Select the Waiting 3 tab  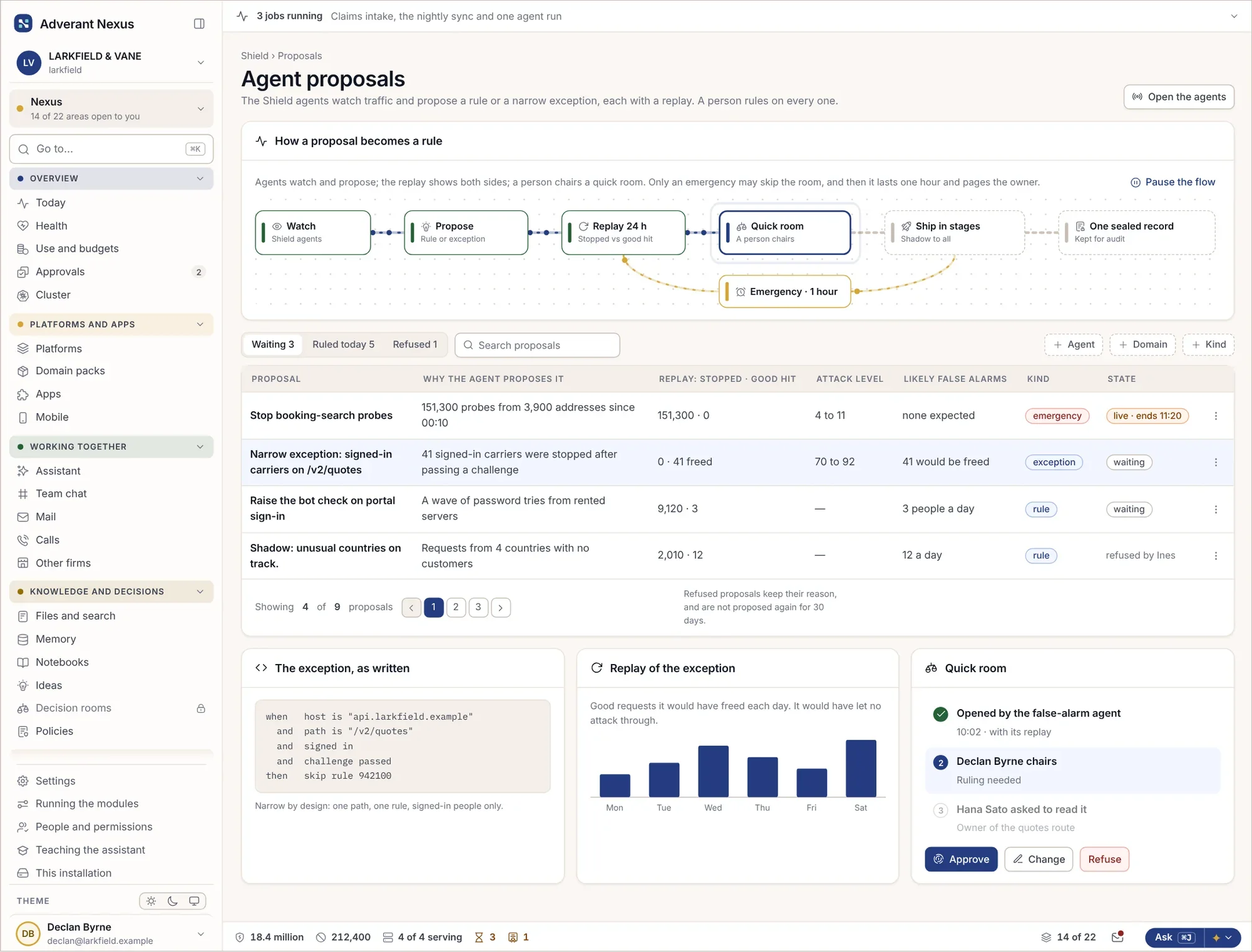pyautogui.click(x=272, y=345)
